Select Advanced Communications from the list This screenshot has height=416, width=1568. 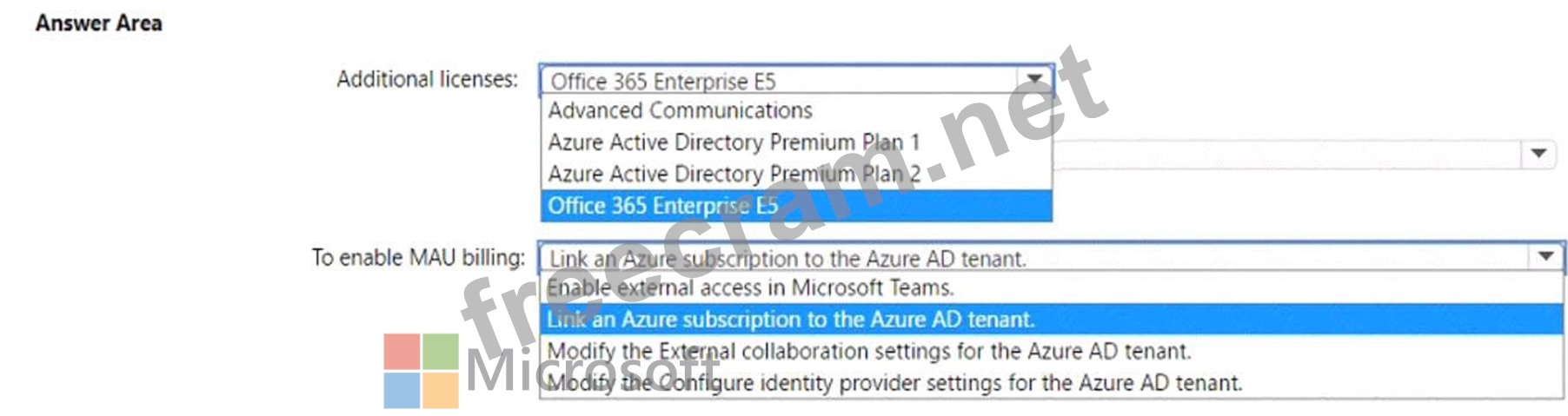point(680,111)
